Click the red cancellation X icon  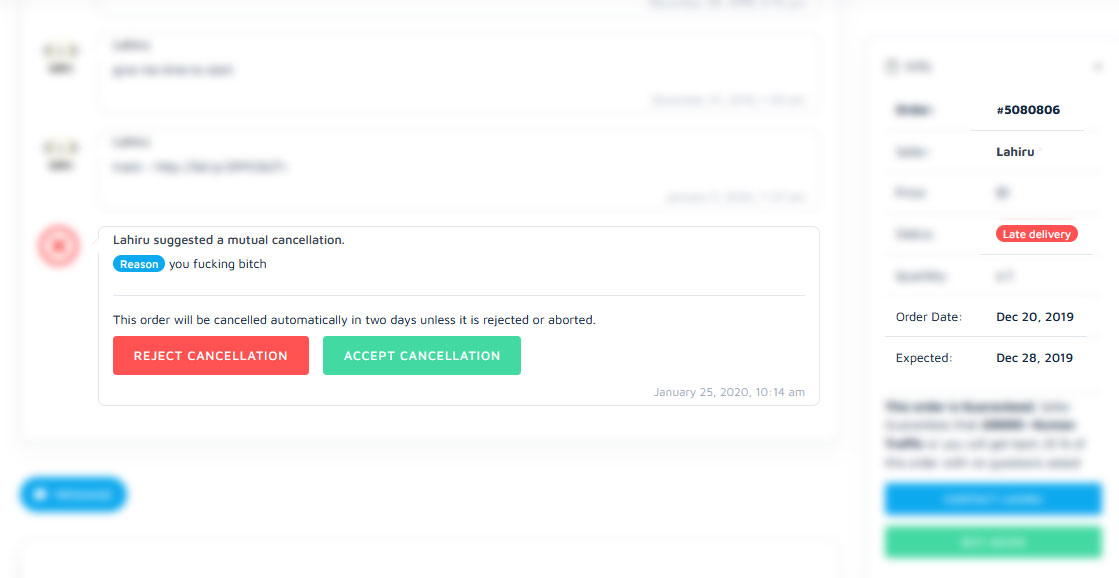(x=59, y=245)
